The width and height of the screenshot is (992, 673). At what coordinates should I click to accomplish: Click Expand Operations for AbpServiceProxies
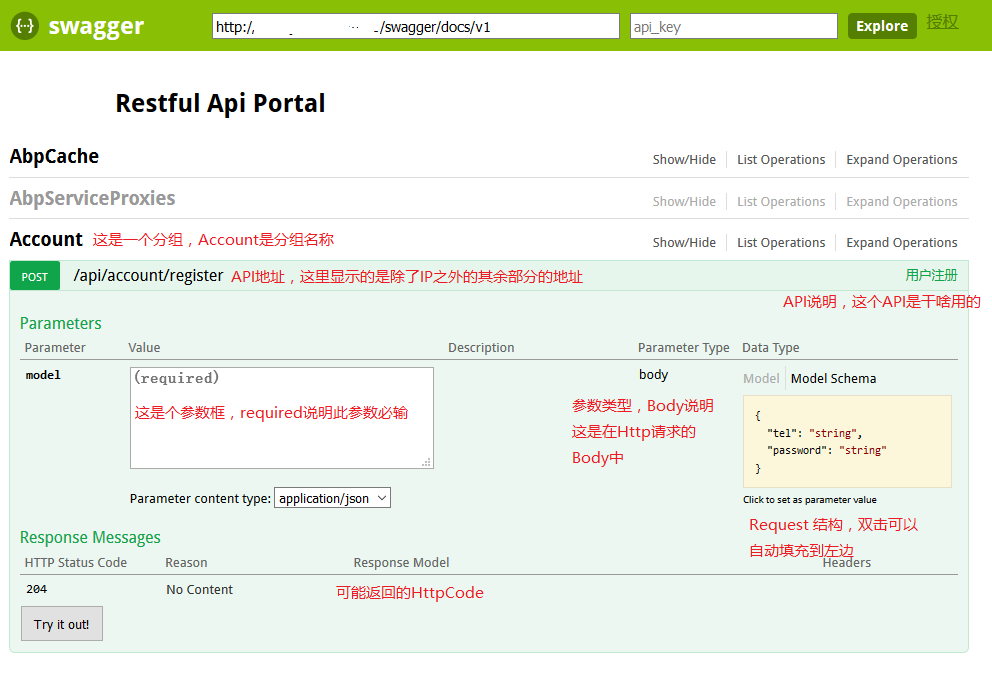(x=902, y=201)
